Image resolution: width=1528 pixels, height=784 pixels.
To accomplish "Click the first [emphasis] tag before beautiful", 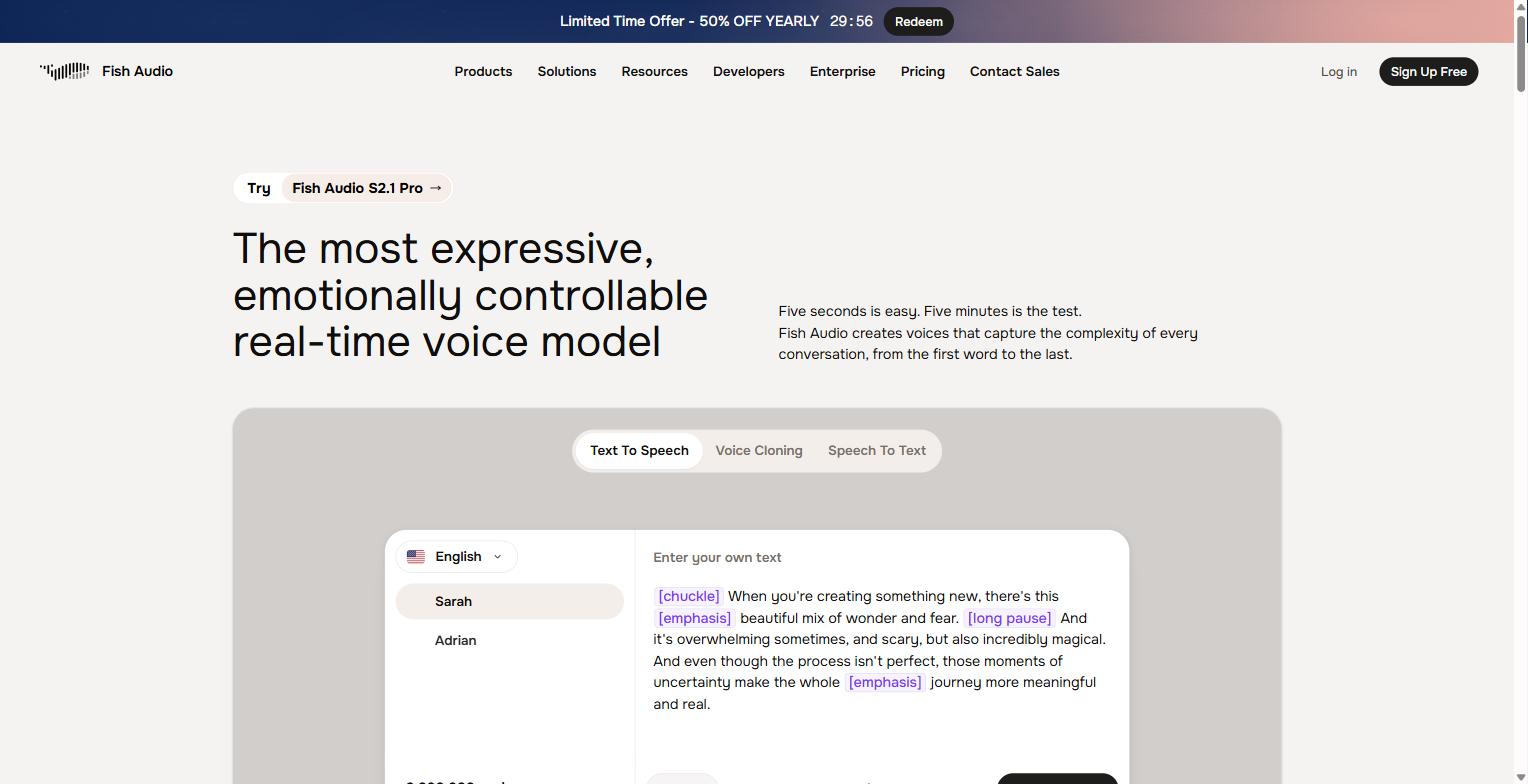I will [694, 618].
